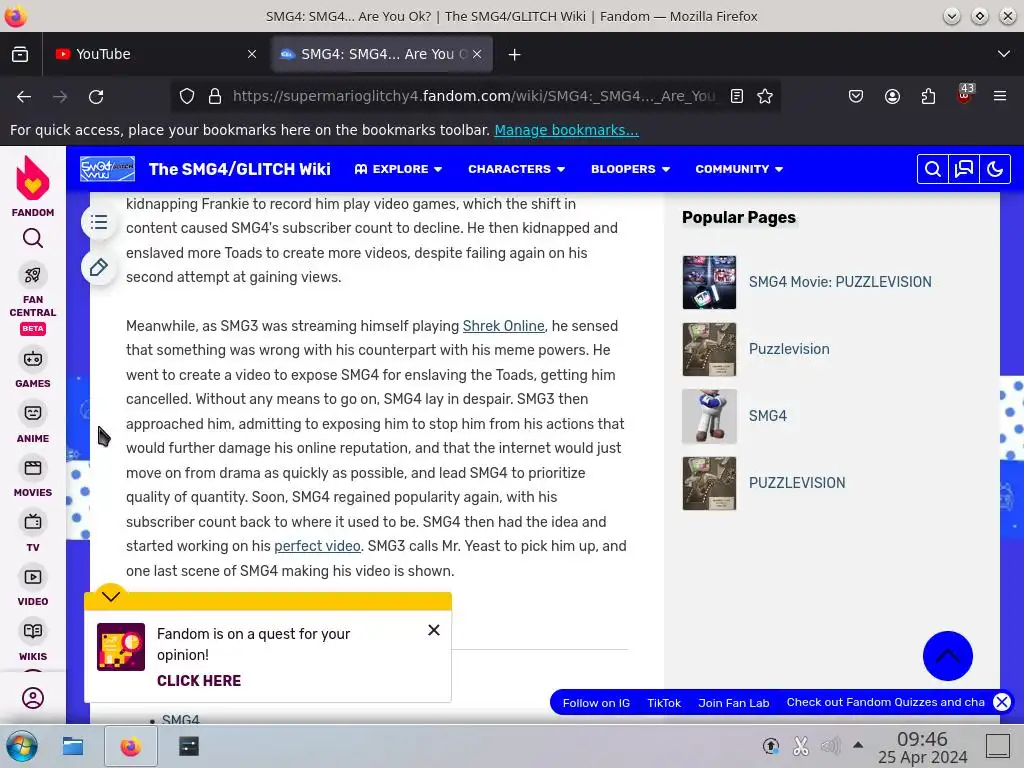Open the Movies clapperboard icon

coord(33,468)
